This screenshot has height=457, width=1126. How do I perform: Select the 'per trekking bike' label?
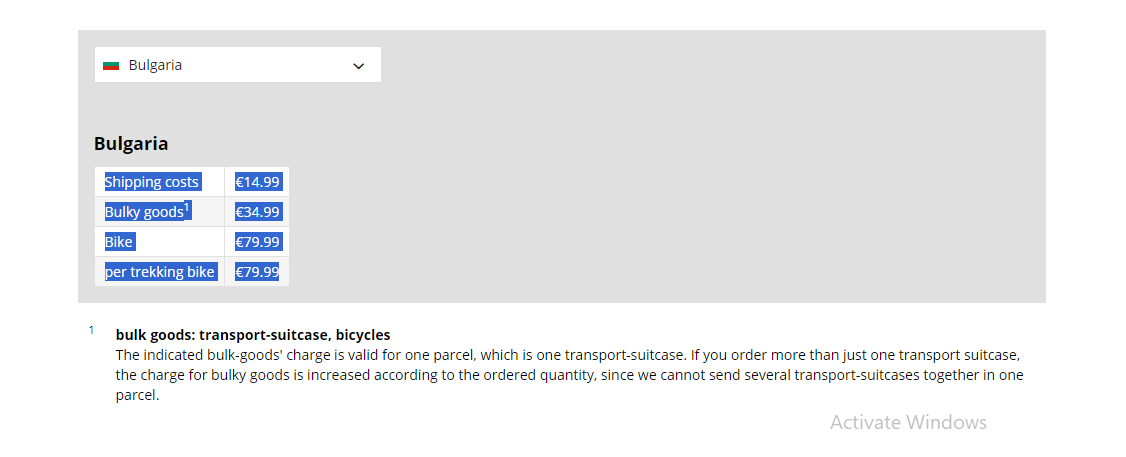point(160,272)
